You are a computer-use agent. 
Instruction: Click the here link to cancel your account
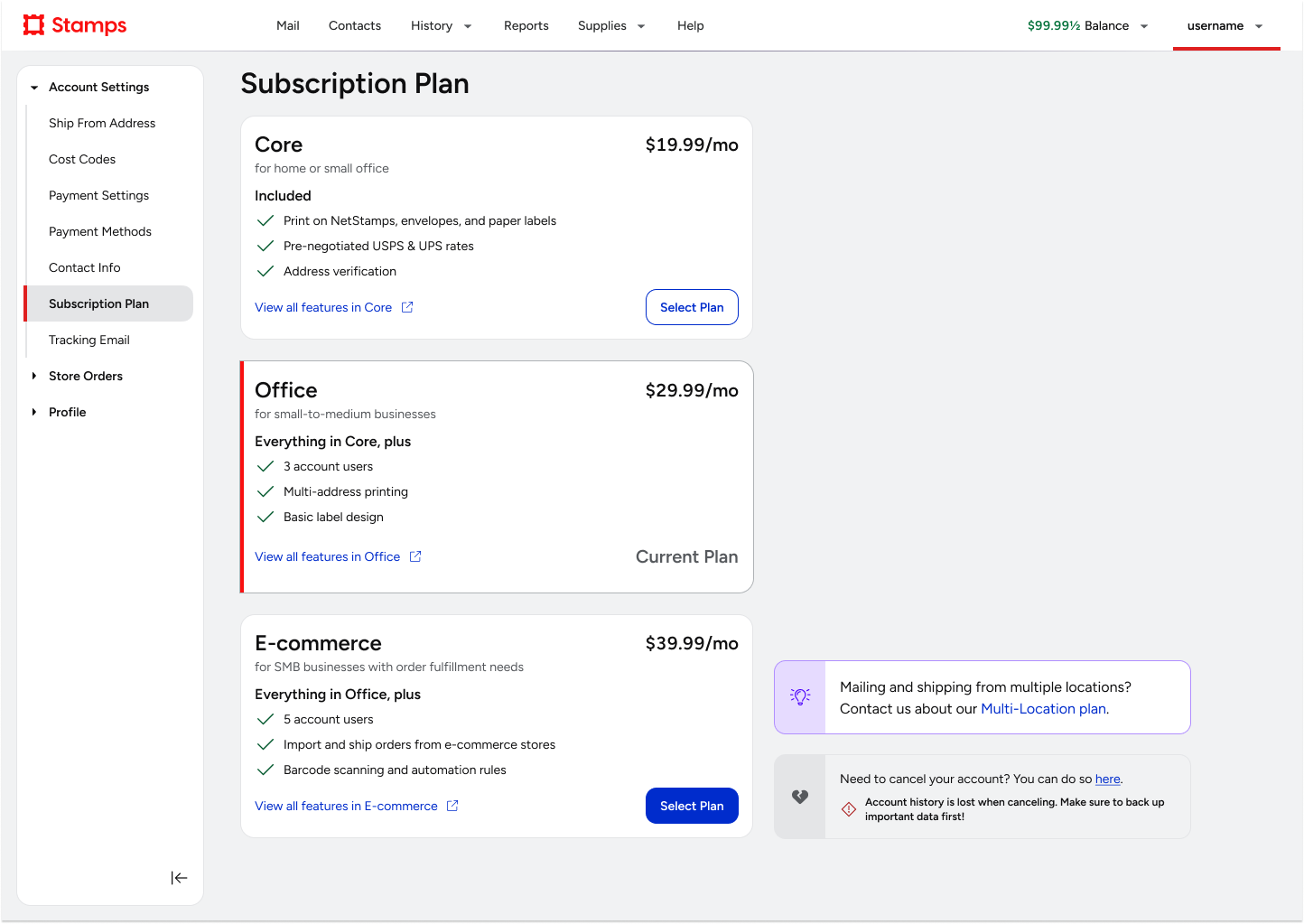click(1107, 779)
